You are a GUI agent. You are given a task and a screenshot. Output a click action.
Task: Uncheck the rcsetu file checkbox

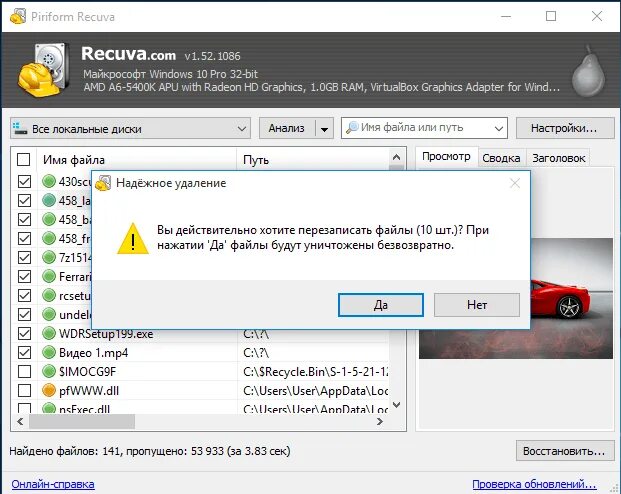click(x=24, y=296)
